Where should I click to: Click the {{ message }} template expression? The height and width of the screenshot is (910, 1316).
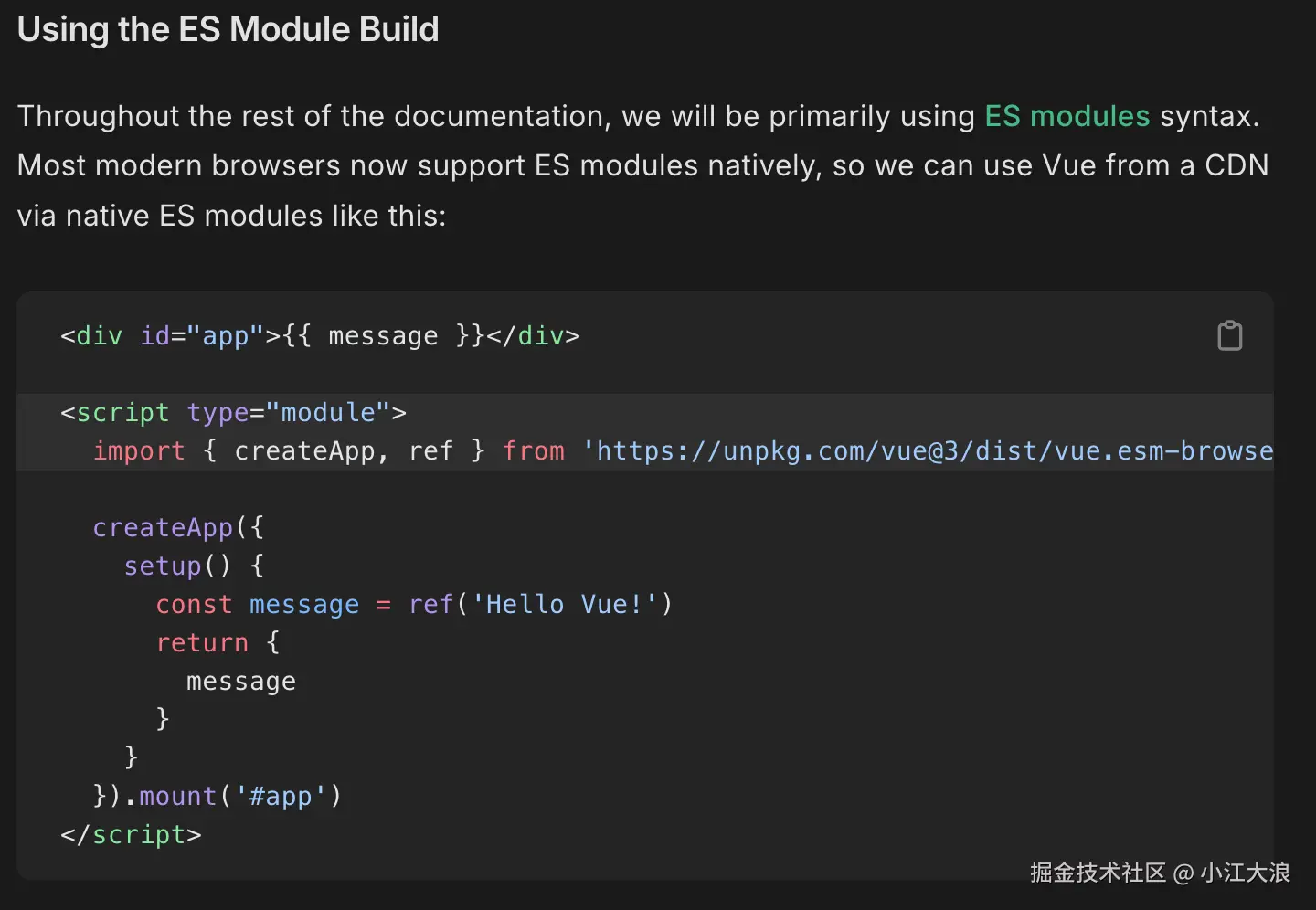click(383, 335)
